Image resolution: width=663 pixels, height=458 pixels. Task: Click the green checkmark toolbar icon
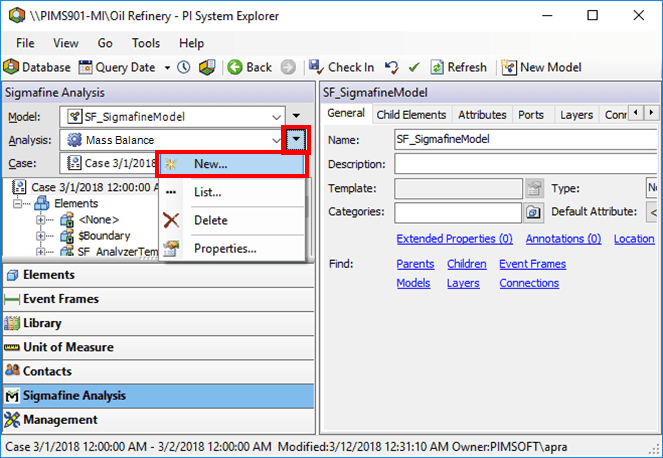414,67
